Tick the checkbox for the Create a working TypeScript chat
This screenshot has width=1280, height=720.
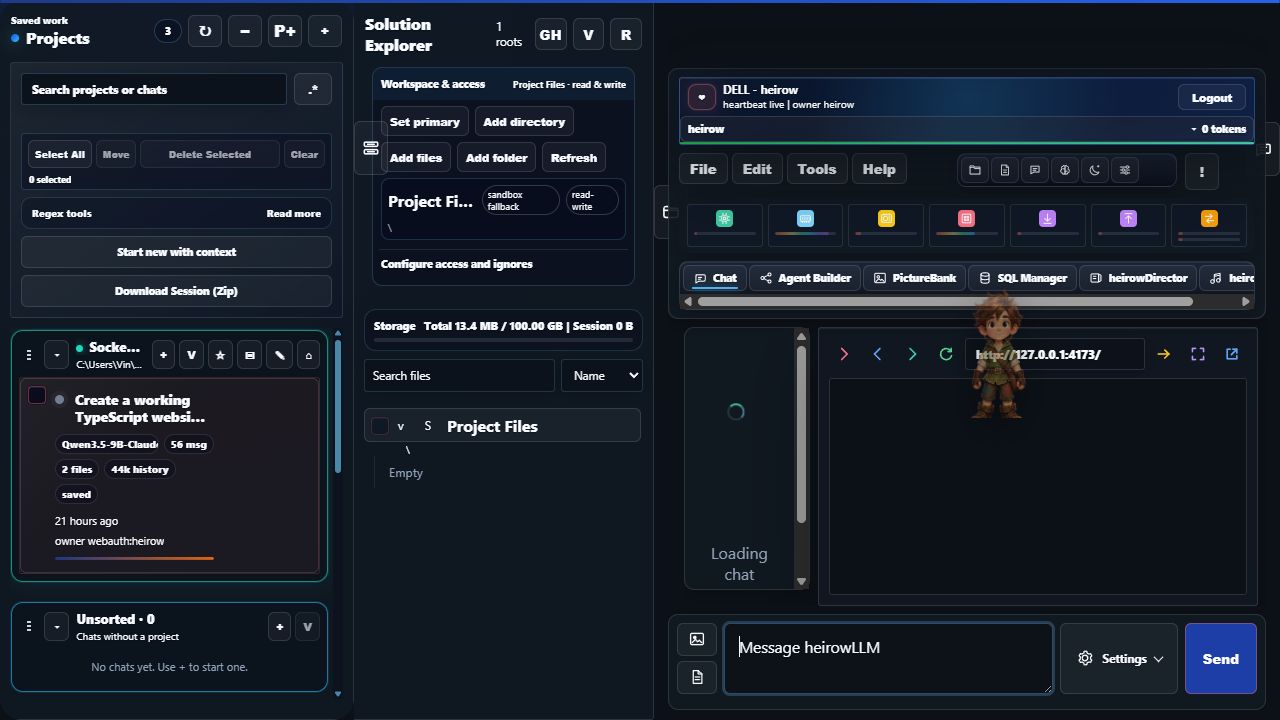pos(37,396)
